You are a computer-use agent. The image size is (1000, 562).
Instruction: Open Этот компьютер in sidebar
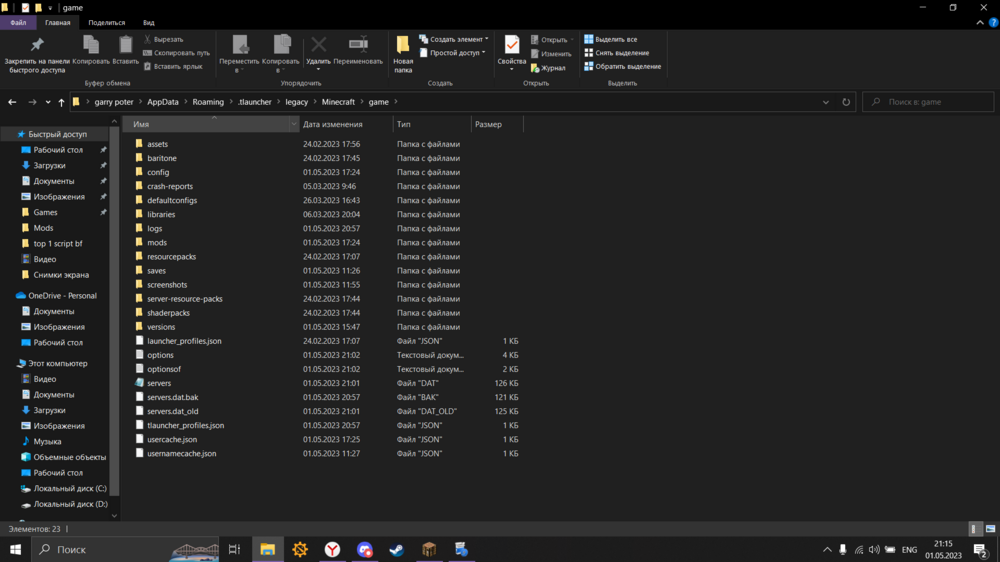(57, 363)
